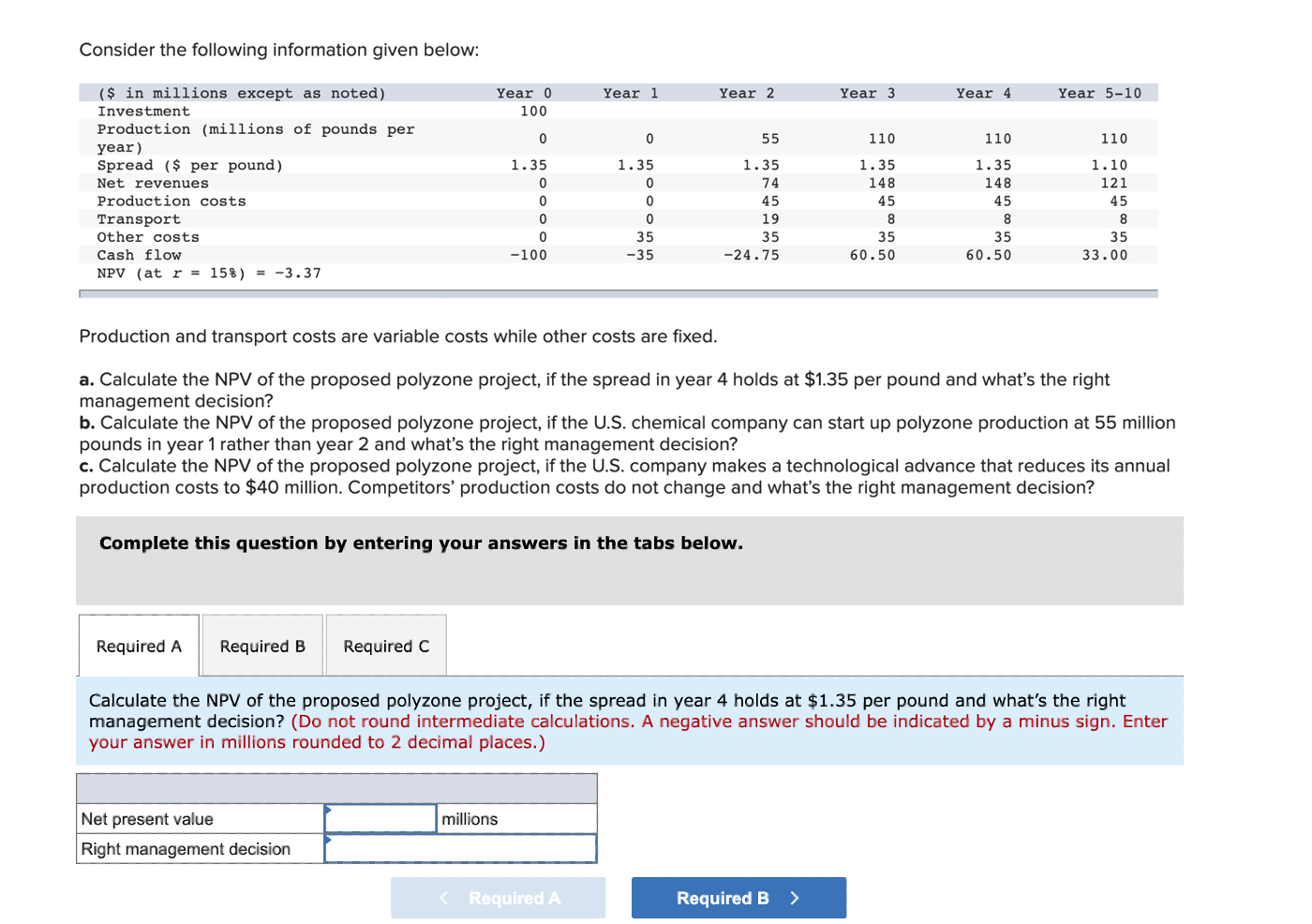Screen dimensions: 1312x924
Task: Click the 'millions' unit label
Action: (x=470, y=819)
